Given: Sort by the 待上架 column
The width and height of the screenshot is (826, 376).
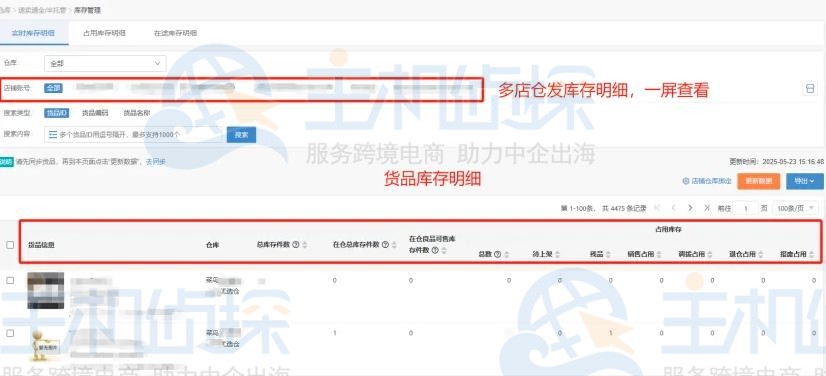Looking at the screenshot, I should pyautogui.click(x=557, y=254).
